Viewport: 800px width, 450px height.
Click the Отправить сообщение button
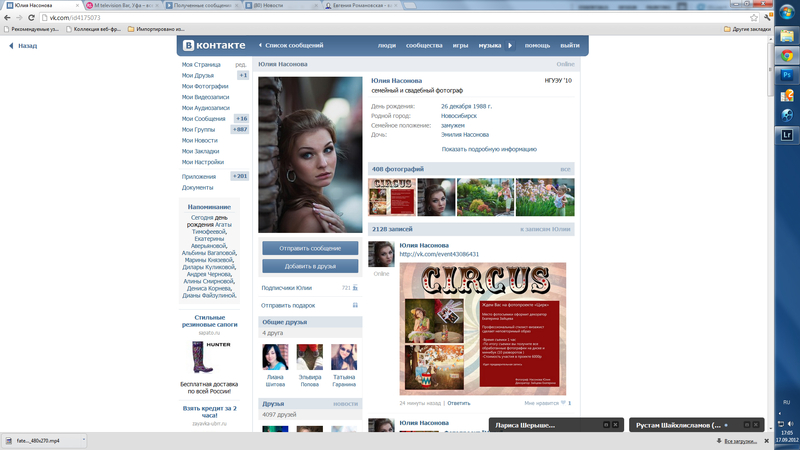[310, 248]
